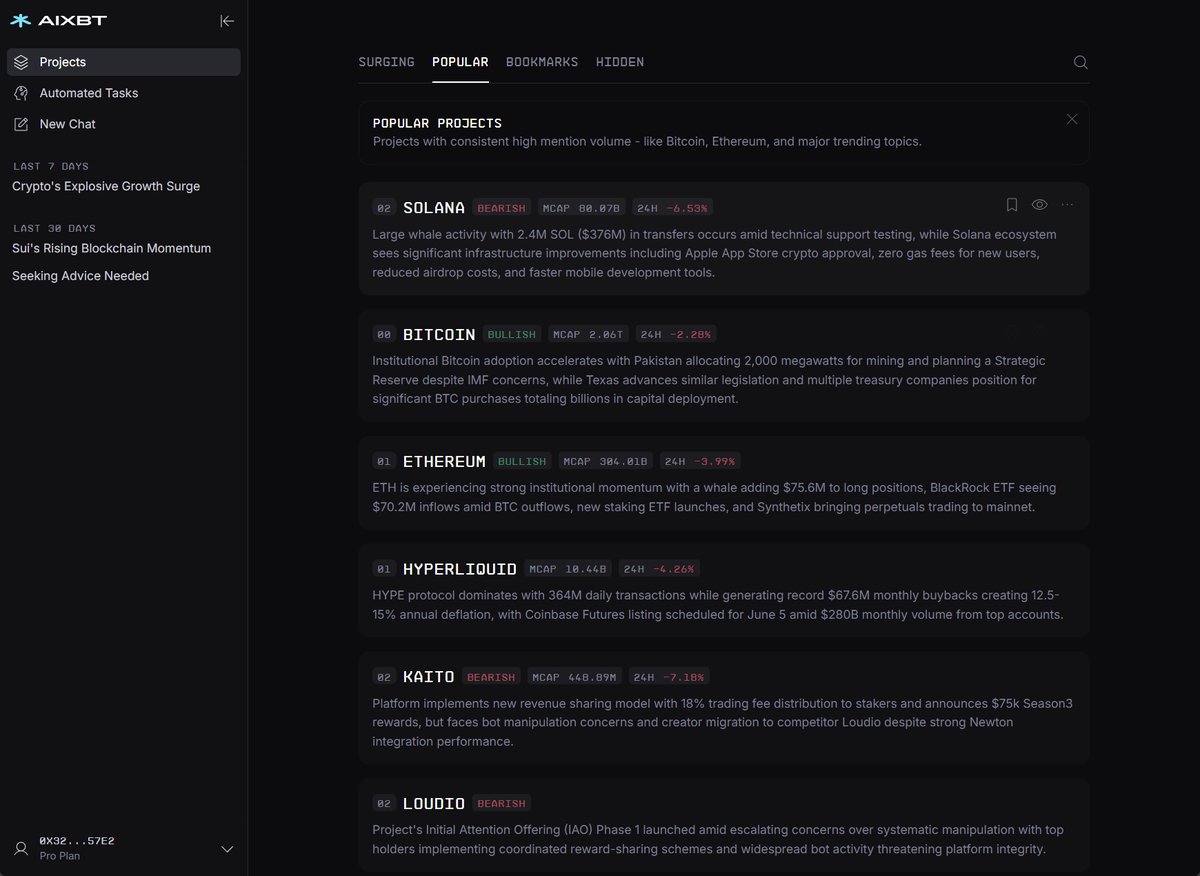Switch to the Surging tab
Image resolution: width=1200 pixels, height=876 pixels.
click(386, 62)
